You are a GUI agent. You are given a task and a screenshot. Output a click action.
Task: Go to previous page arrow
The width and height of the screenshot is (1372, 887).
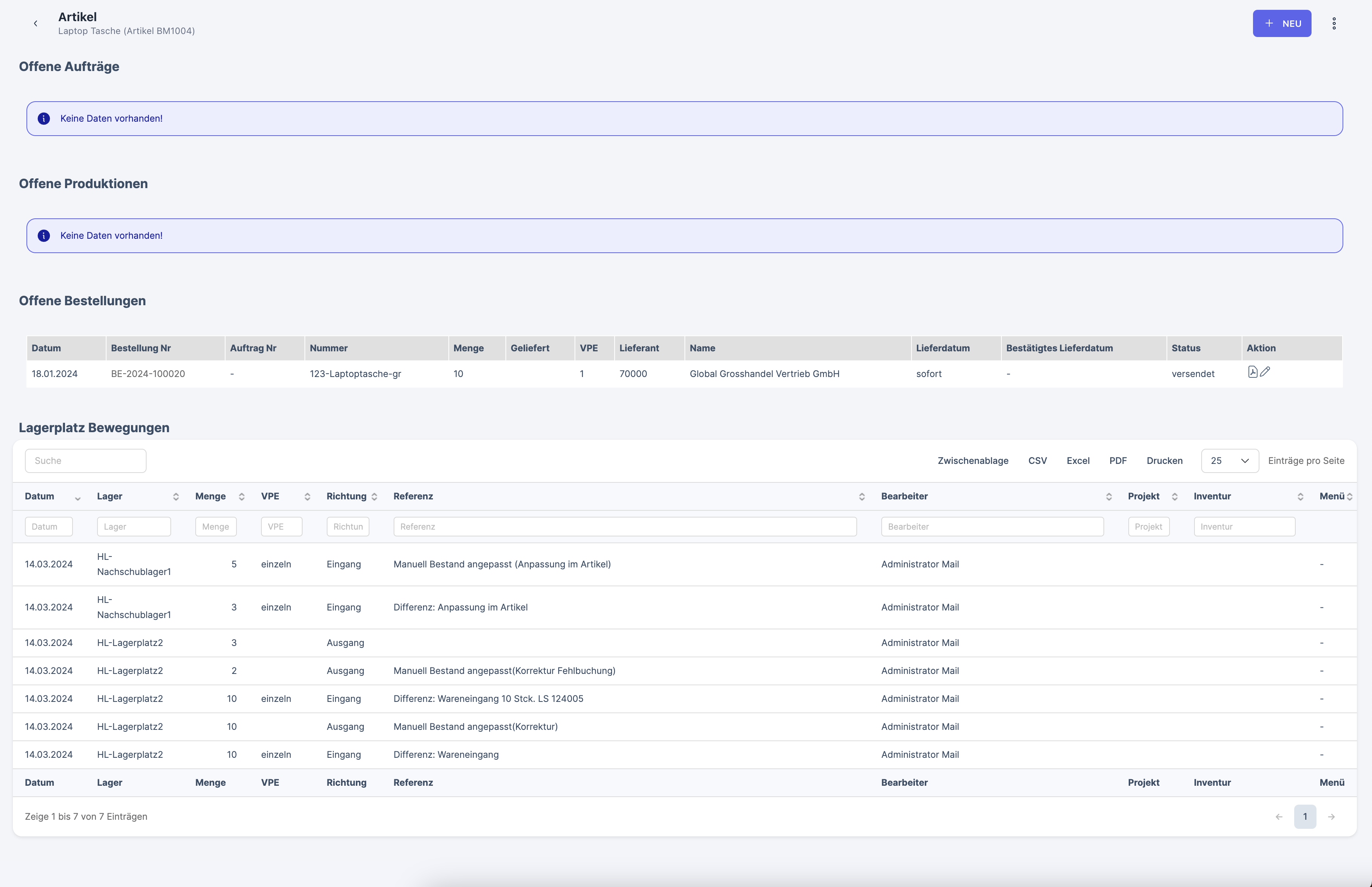tap(1279, 817)
